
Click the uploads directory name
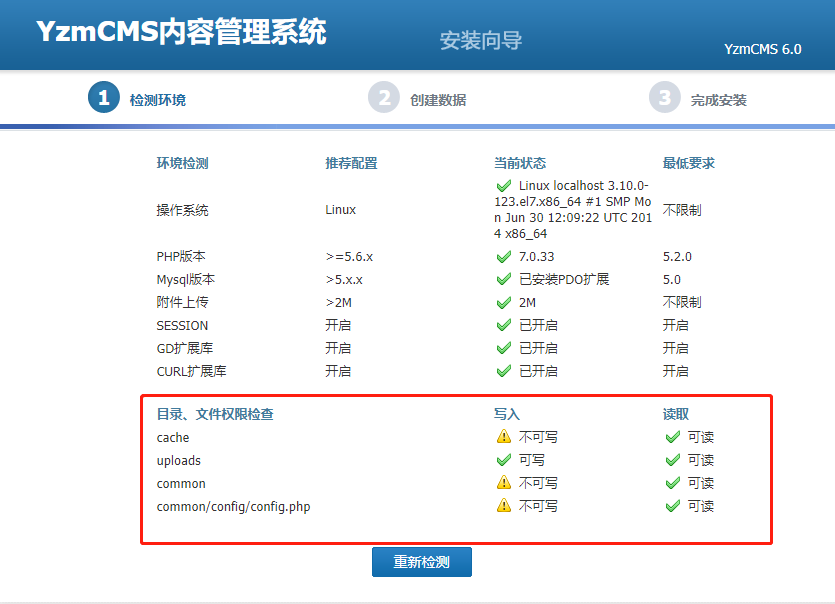(x=178, y=461)
